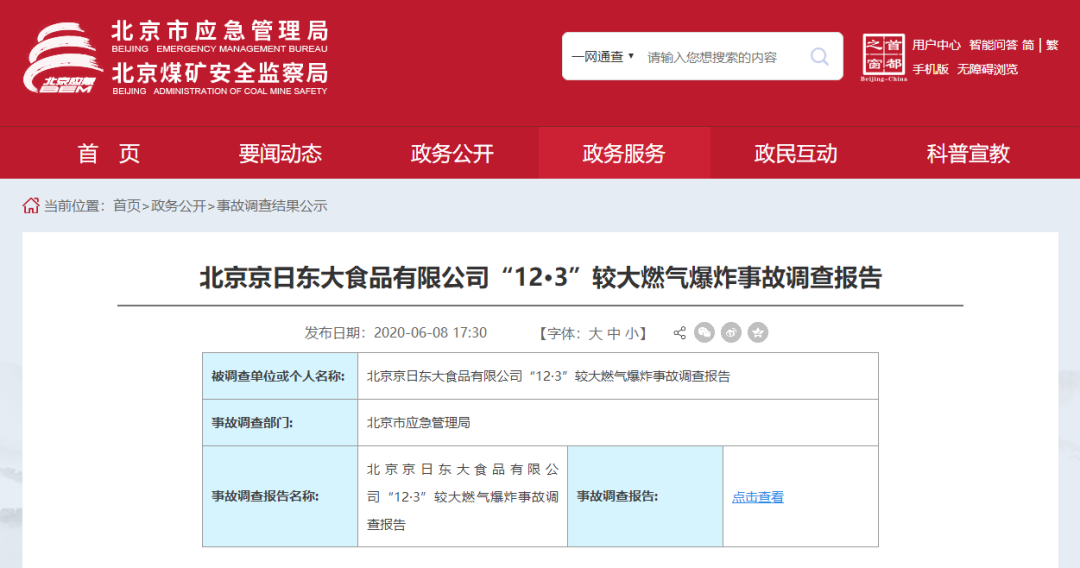Open 手机版 mobile version link
The image size is (1080, 568).
click(931, 69)
